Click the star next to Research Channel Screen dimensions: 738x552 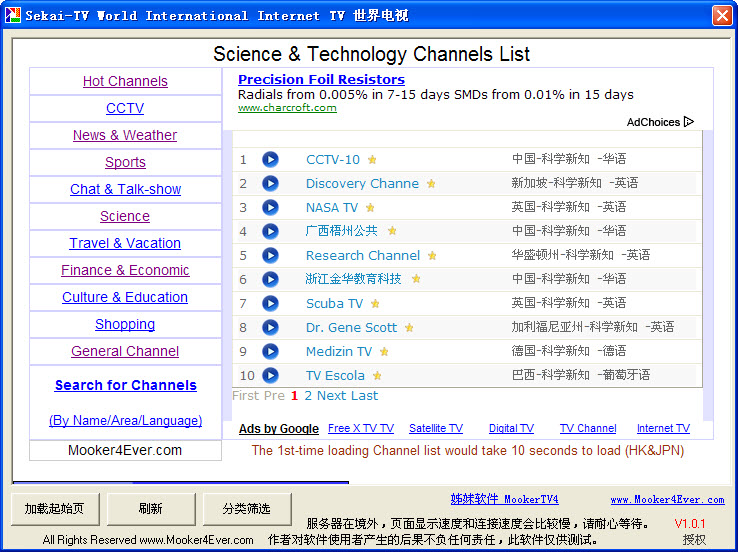click(x=432, y=256)
